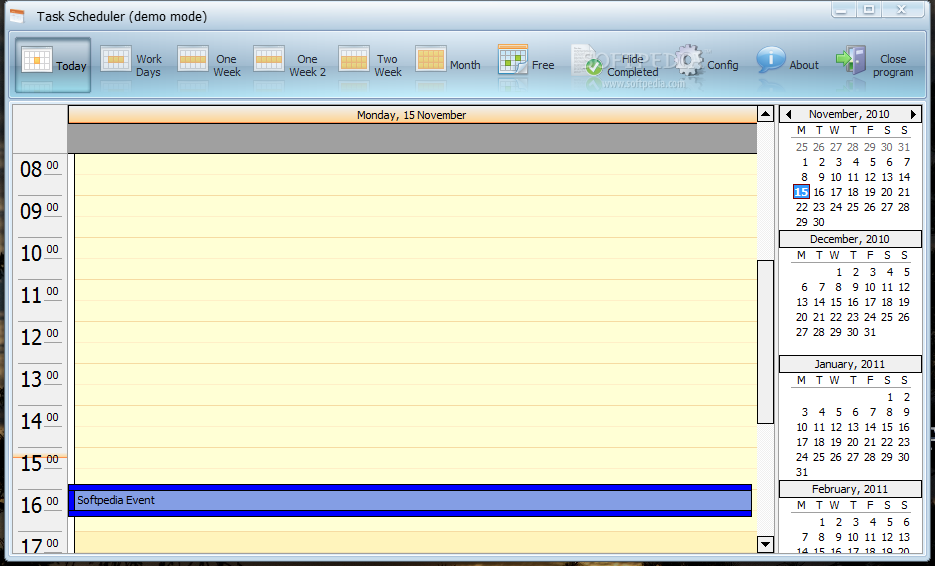935x566 pixels.
Task: Show the One Week view
Action: click(x=209, y=65)
